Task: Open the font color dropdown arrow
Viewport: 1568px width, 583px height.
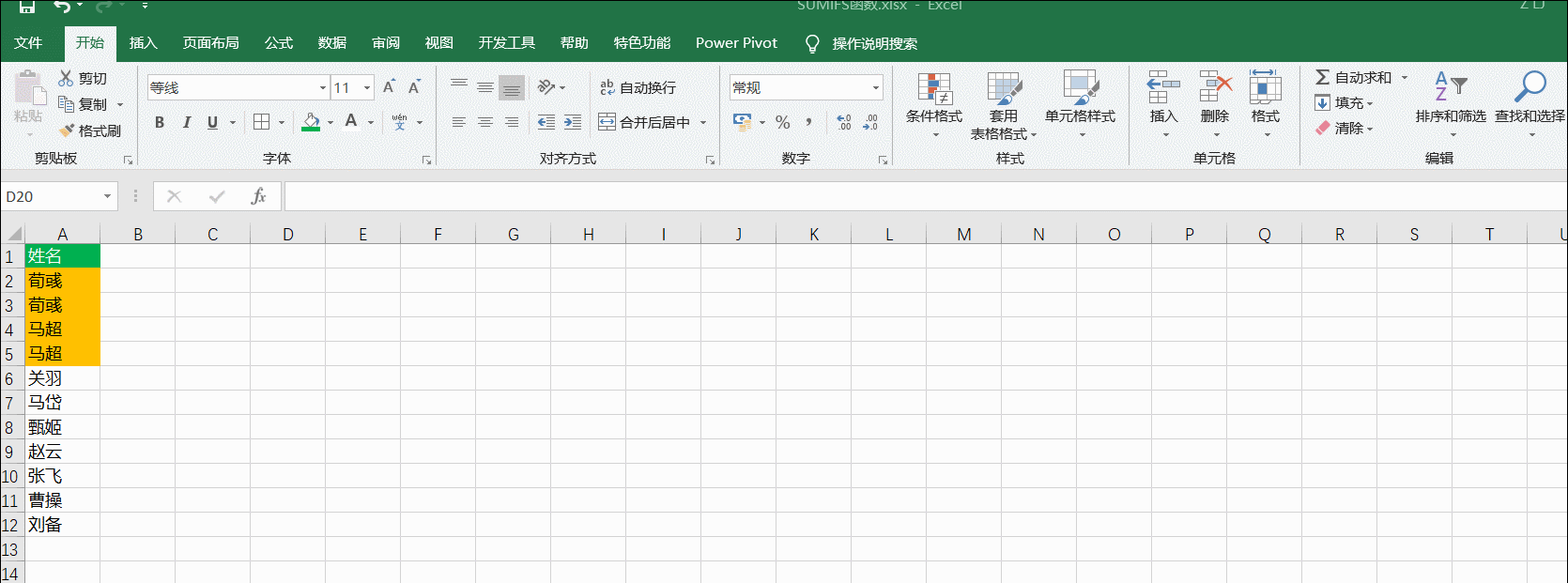Action: pyautogui.click(x=371, y=123)
